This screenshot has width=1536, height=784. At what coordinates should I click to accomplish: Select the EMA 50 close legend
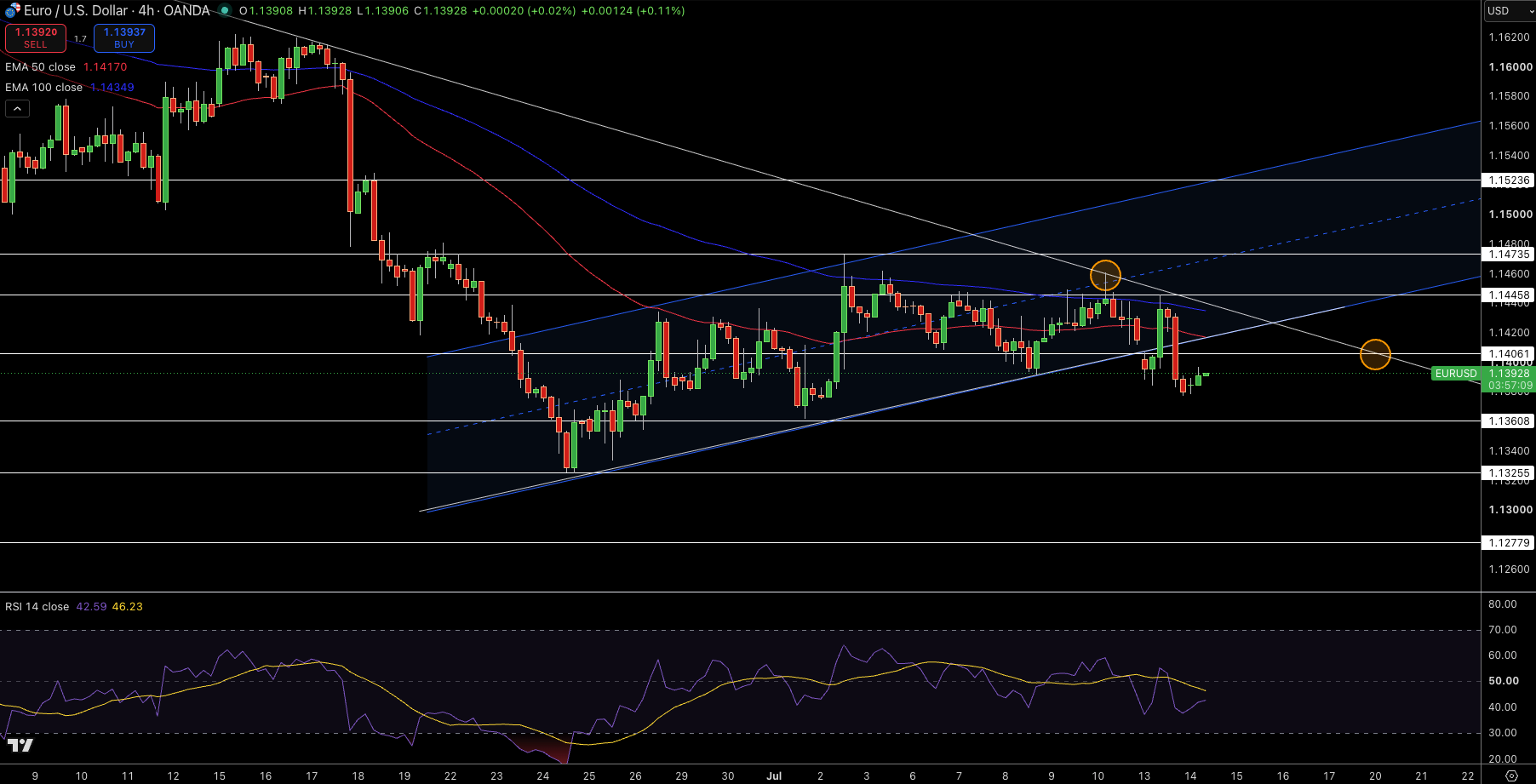[40, 67]
